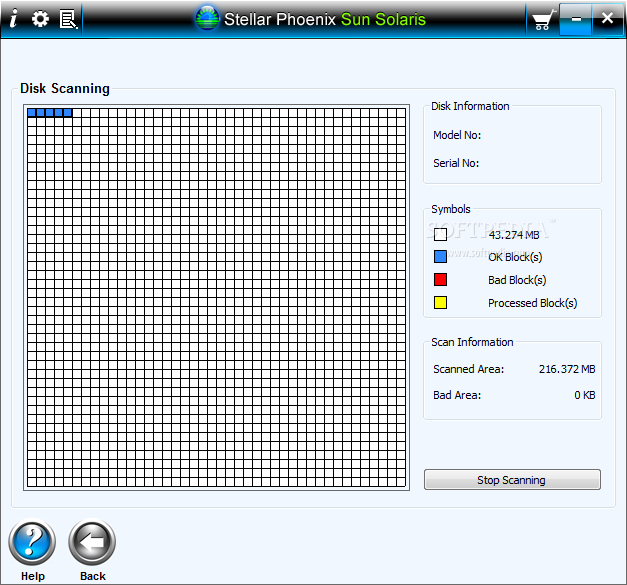Click the shopping cart buy icon
This screenshot has width=627, height=585.
coord(543,20)
